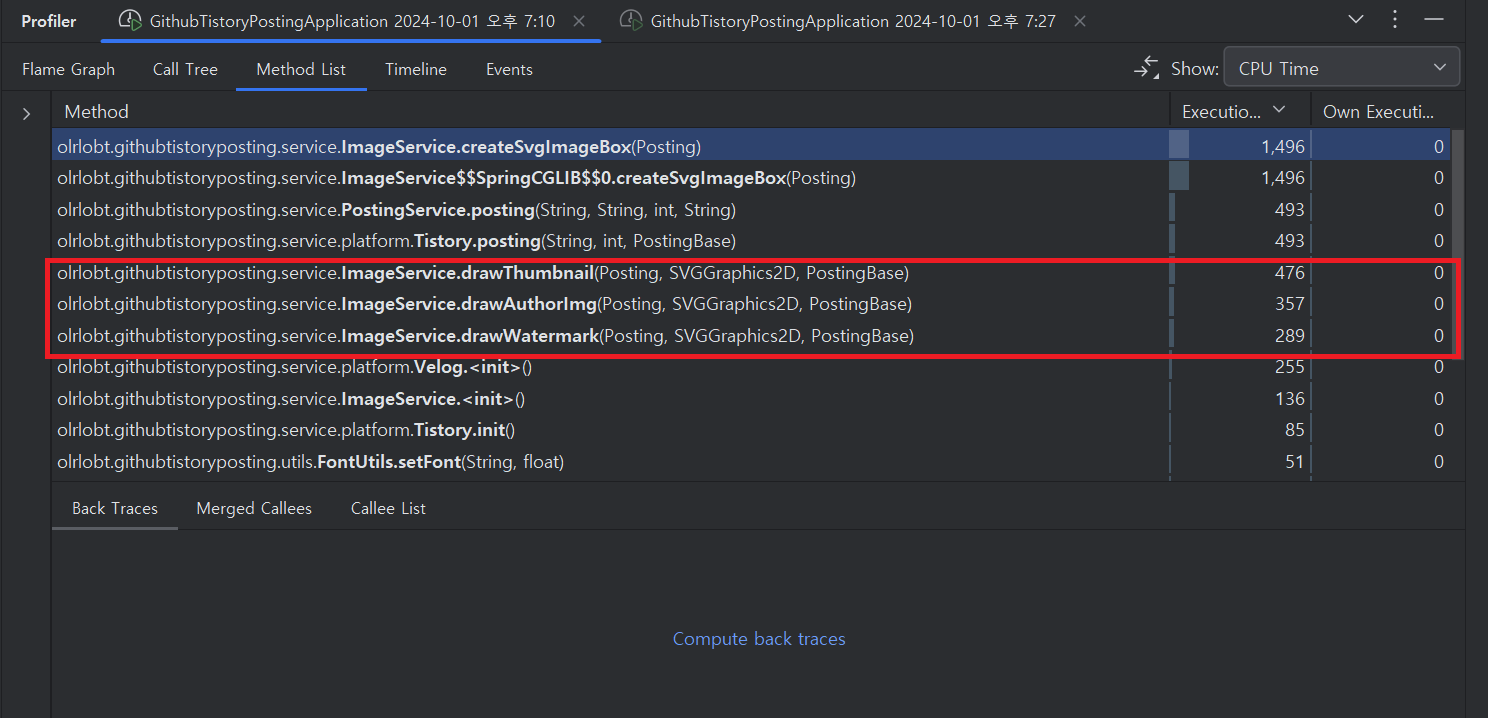Select Velog.<init>() method row
This screenshot has height=718, width=1488.
pos(751,367)
